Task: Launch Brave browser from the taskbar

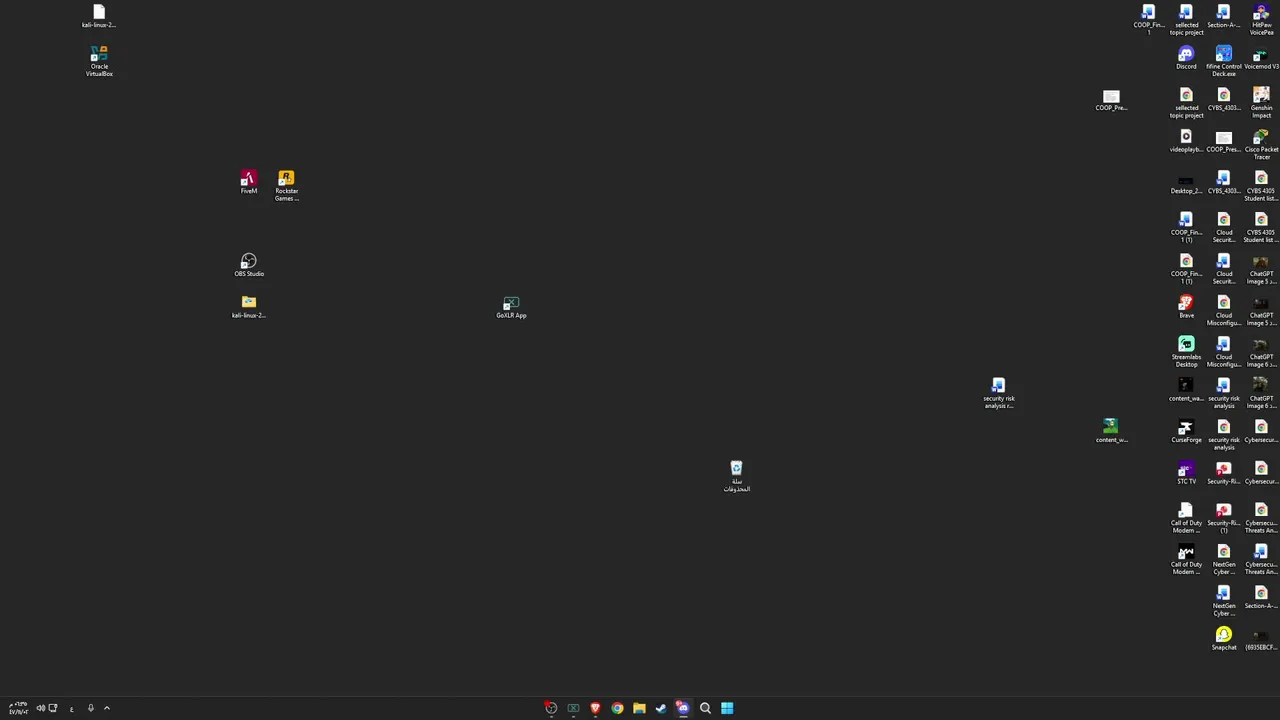Action: (x=595, y=708)
